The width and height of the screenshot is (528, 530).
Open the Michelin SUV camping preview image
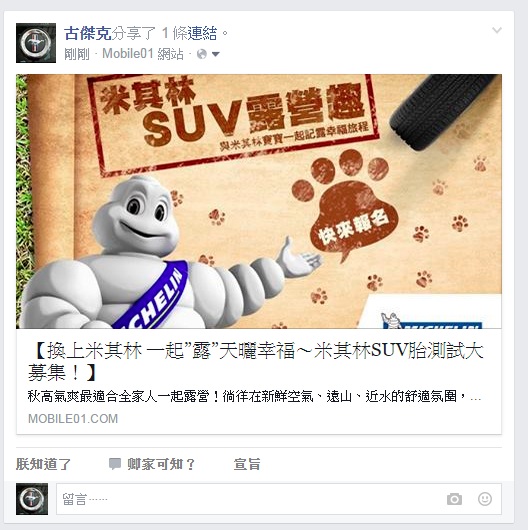(x=259, y=201)
